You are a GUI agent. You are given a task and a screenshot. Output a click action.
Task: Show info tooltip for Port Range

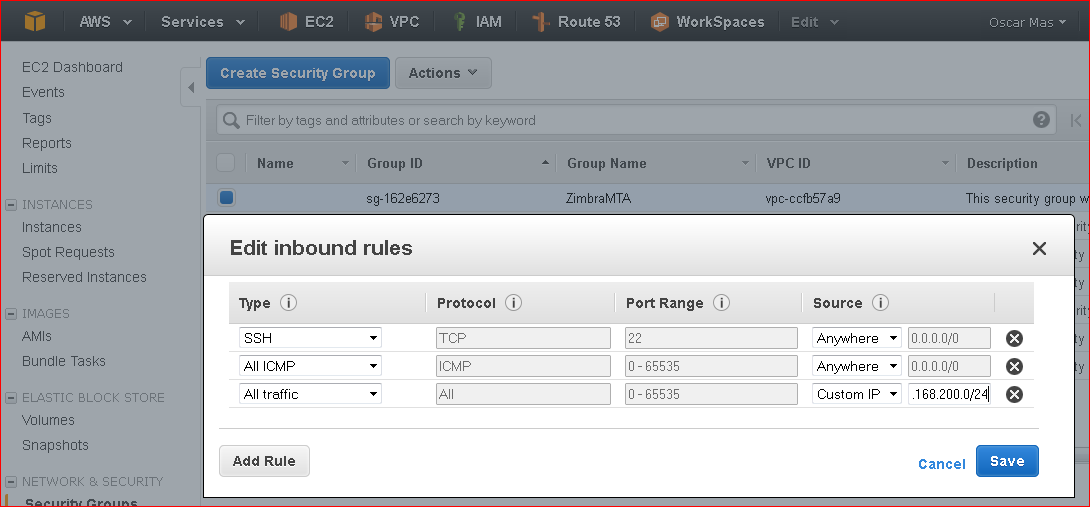pyautogui.click(x=721, y=303)
